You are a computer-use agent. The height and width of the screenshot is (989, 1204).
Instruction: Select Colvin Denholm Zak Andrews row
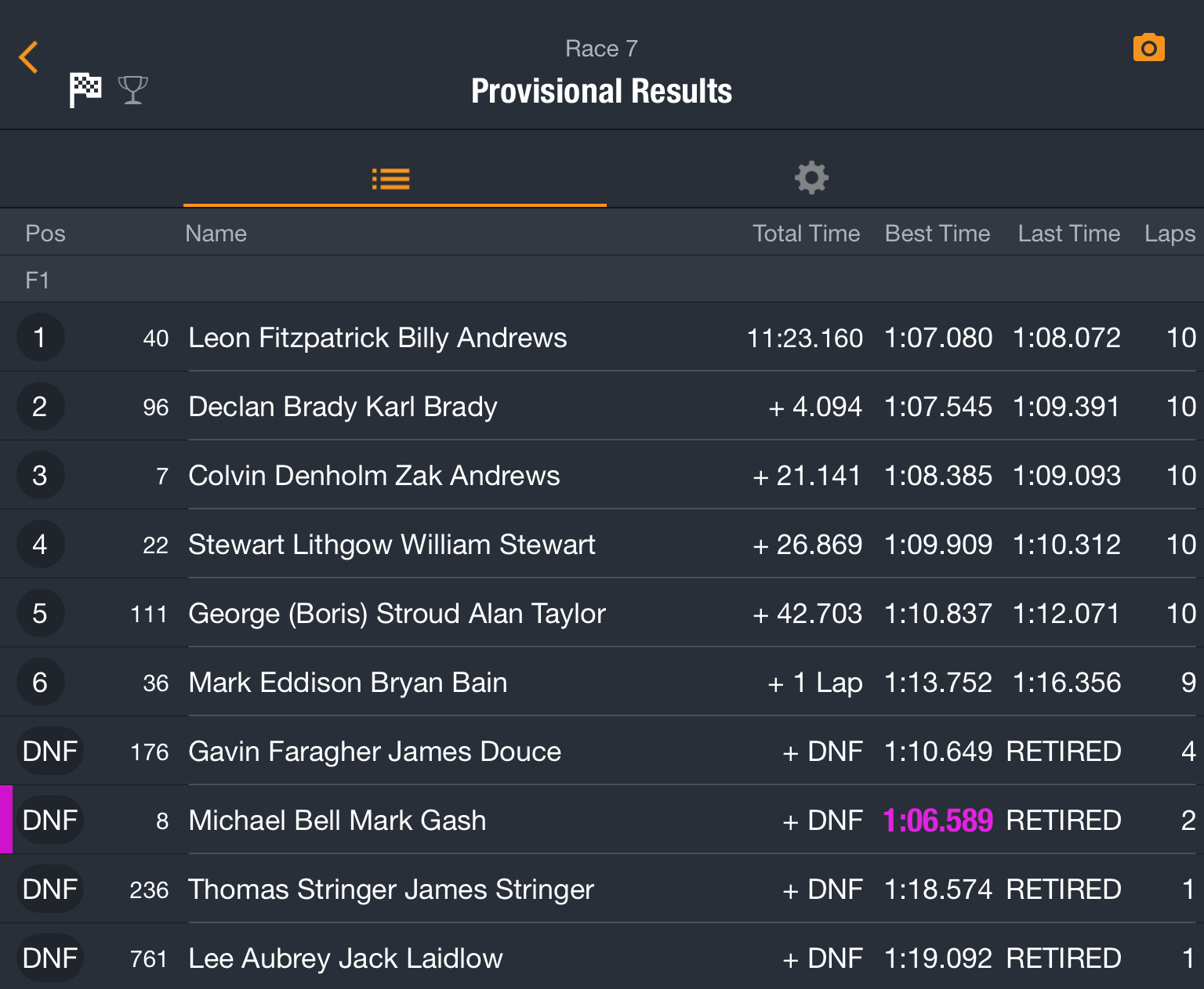602,476
